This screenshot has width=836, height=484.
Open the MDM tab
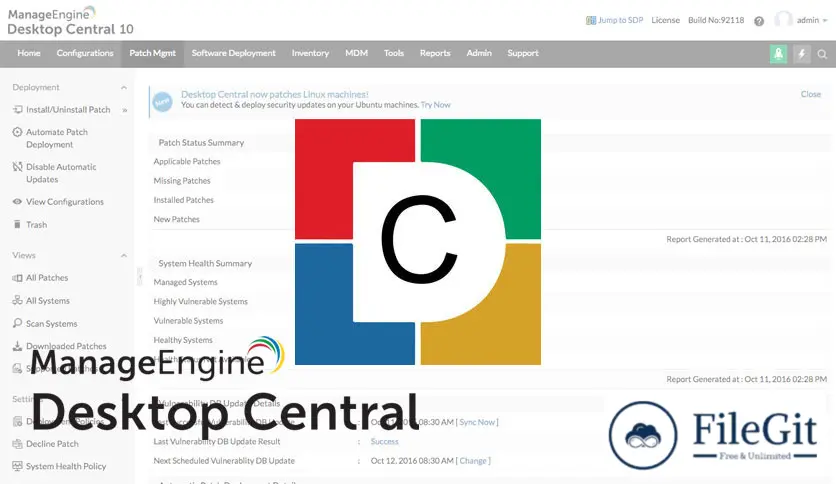coord(356,53)
